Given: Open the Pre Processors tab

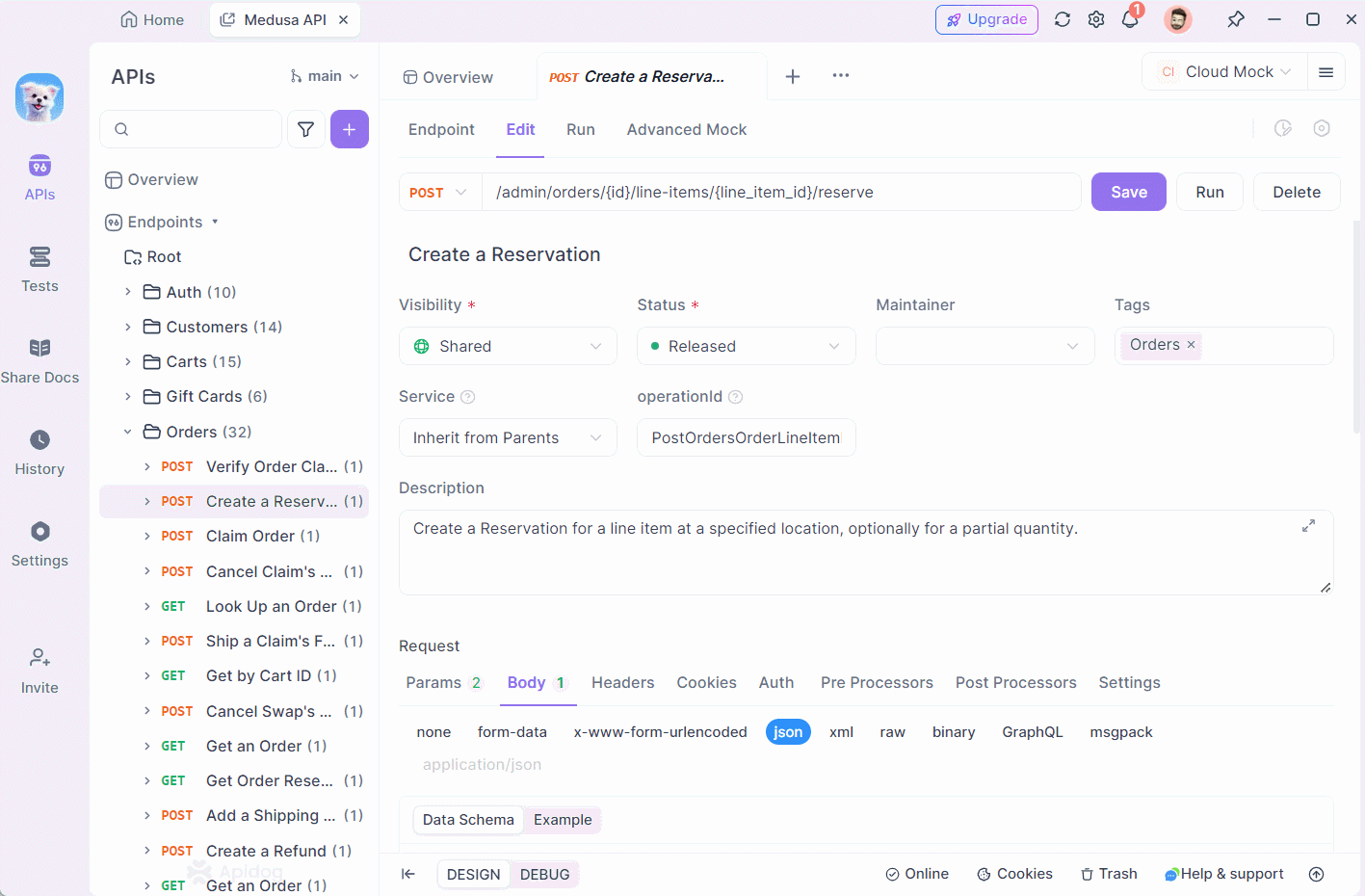Looking at the screenshot, I should click(x=877, y=682).
